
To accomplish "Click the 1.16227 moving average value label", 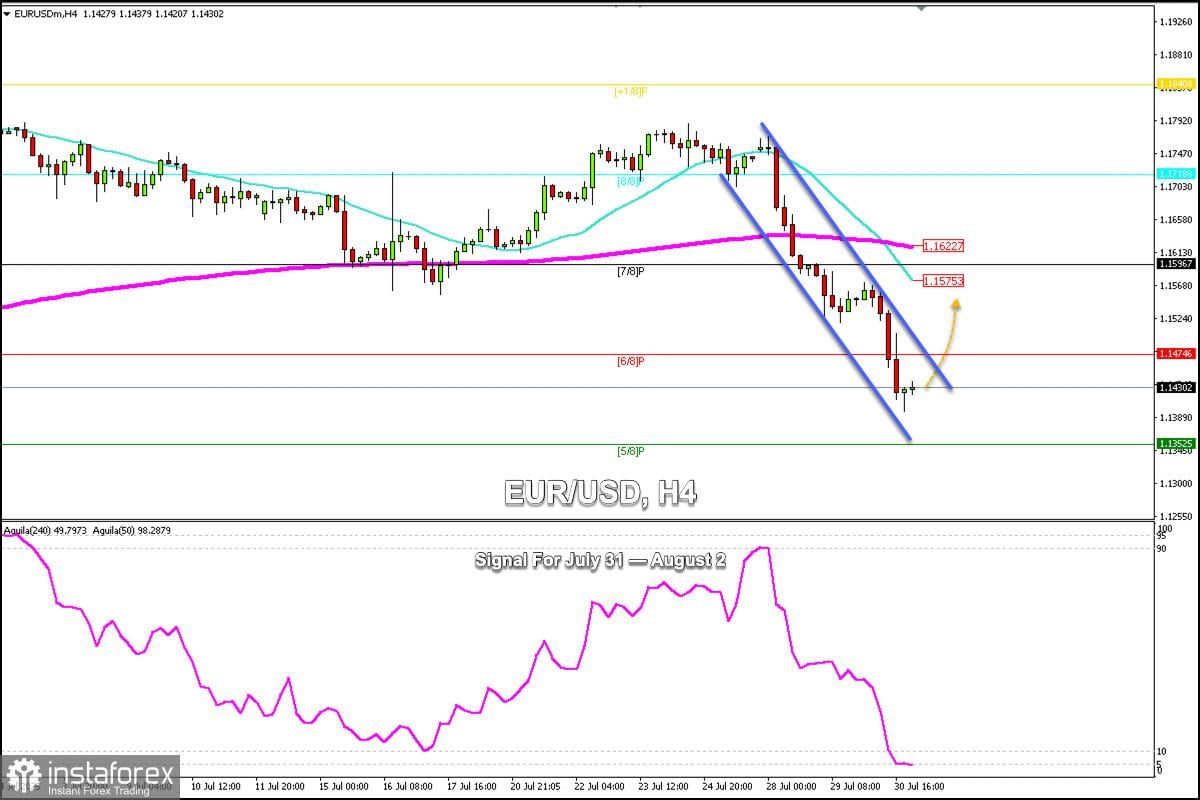I will click(944, 245).
